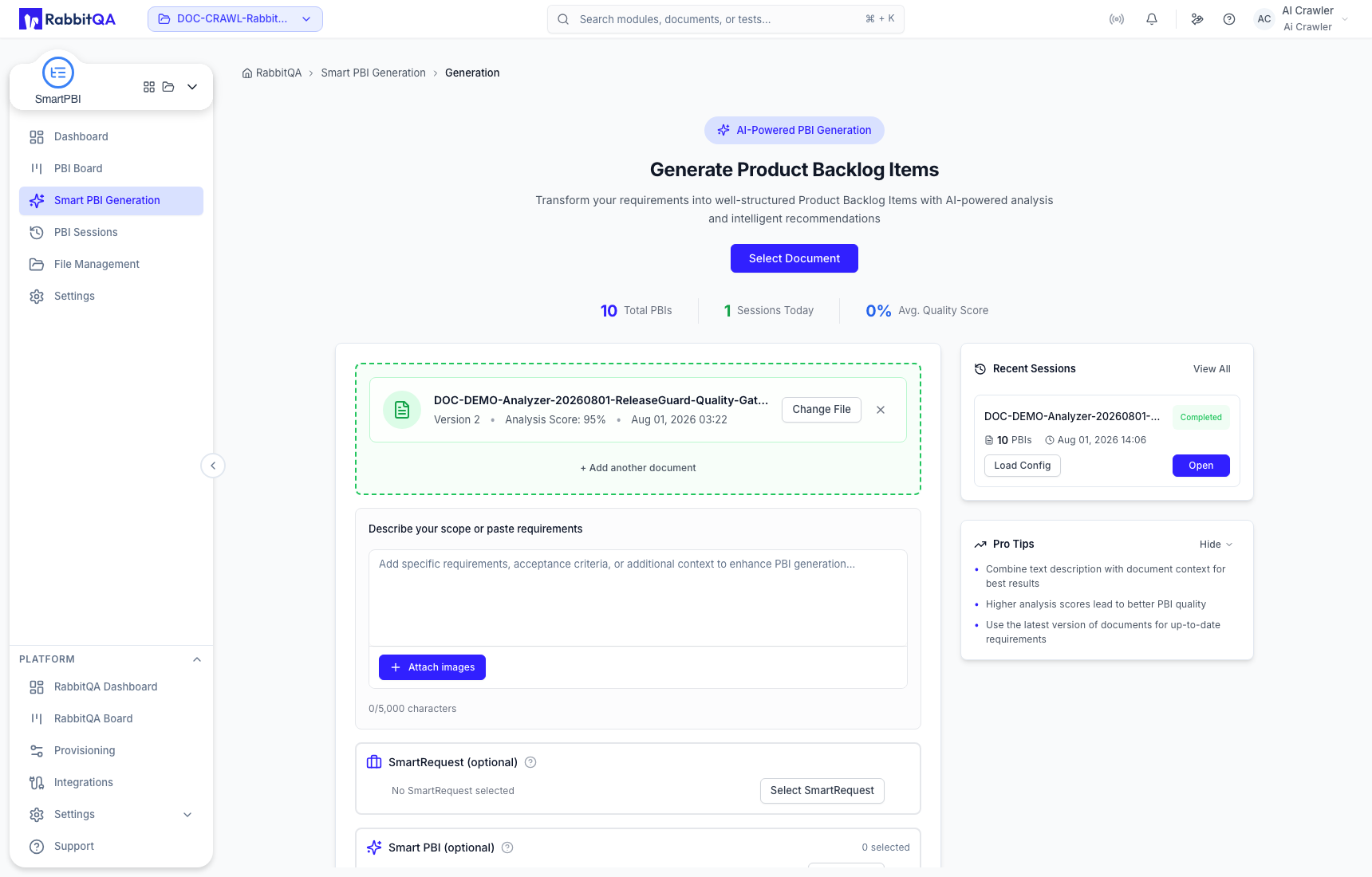Click the 1 Sessions Today stat
This screenshot has width=1372, height=877.
click(768, 311)
